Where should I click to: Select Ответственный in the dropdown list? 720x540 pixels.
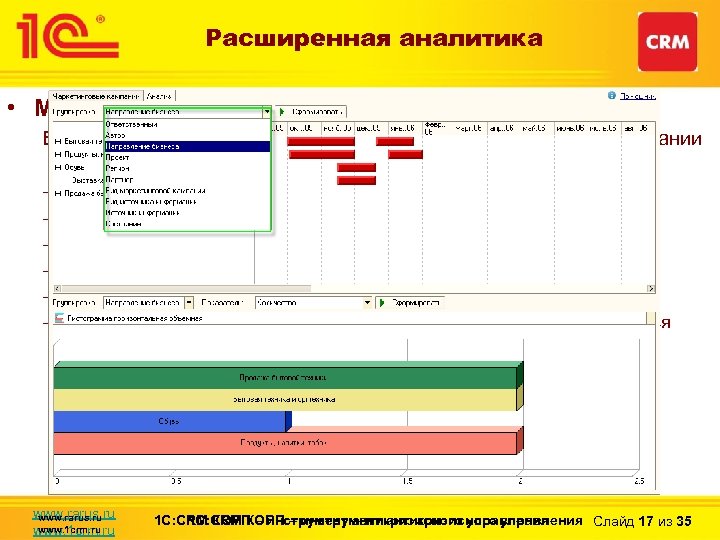pos(188,124)
